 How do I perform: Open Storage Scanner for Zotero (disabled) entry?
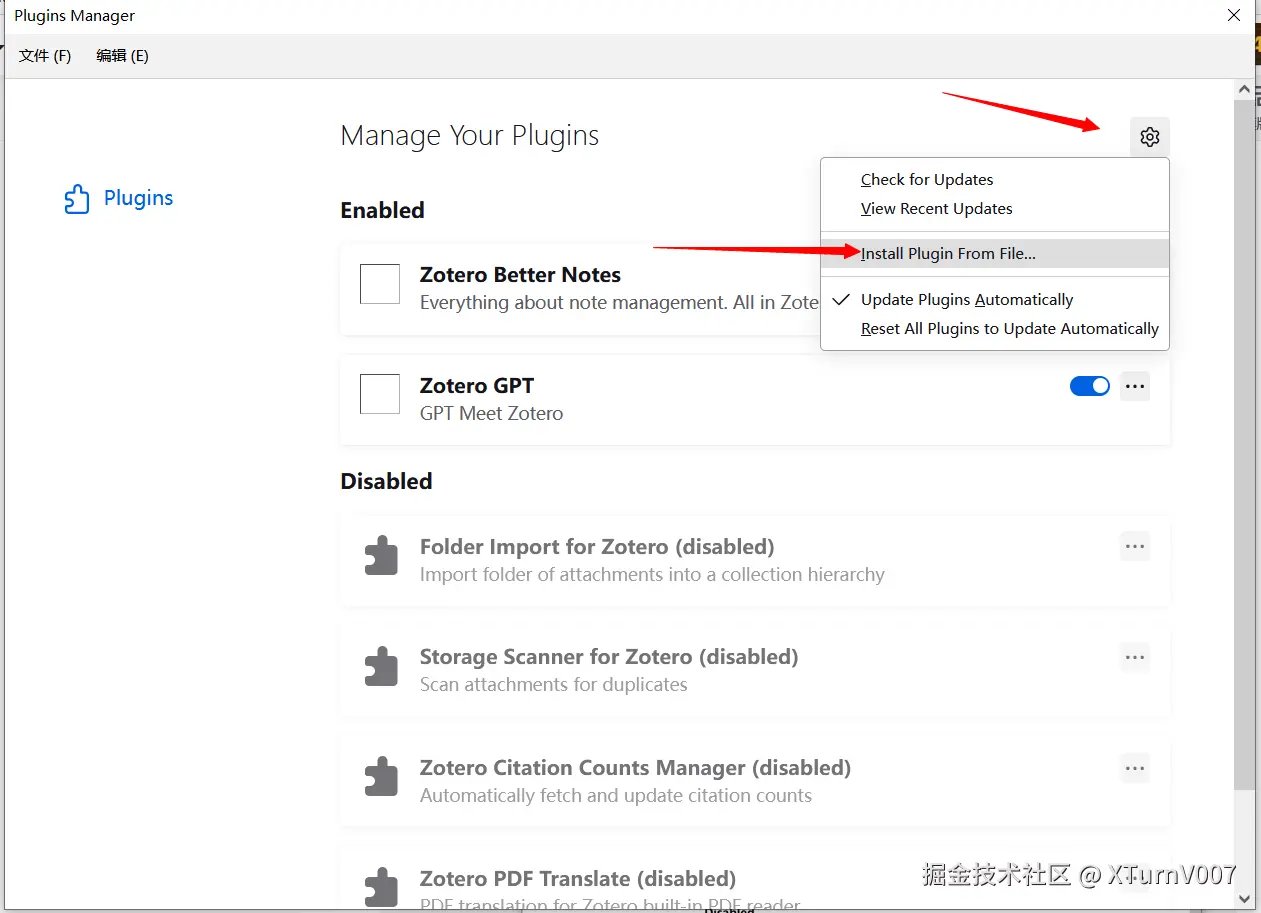tap(755, 671)
